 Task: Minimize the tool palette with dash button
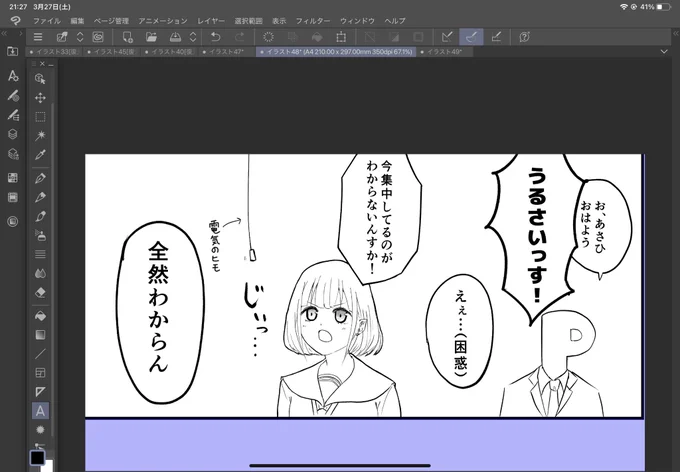[x=51, y=64]
